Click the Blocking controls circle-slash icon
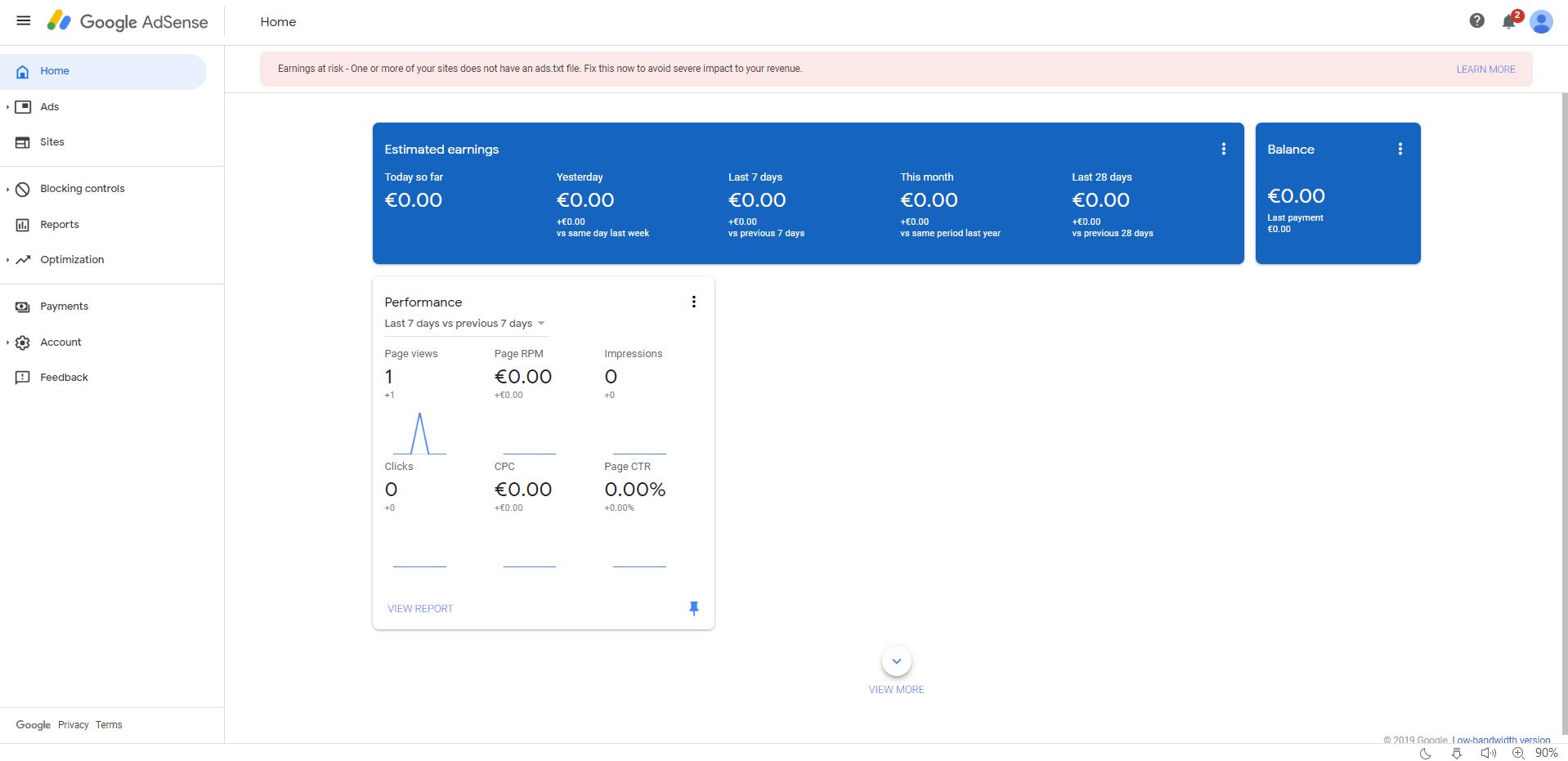The image size is (1568, 761). click(23, 189)
